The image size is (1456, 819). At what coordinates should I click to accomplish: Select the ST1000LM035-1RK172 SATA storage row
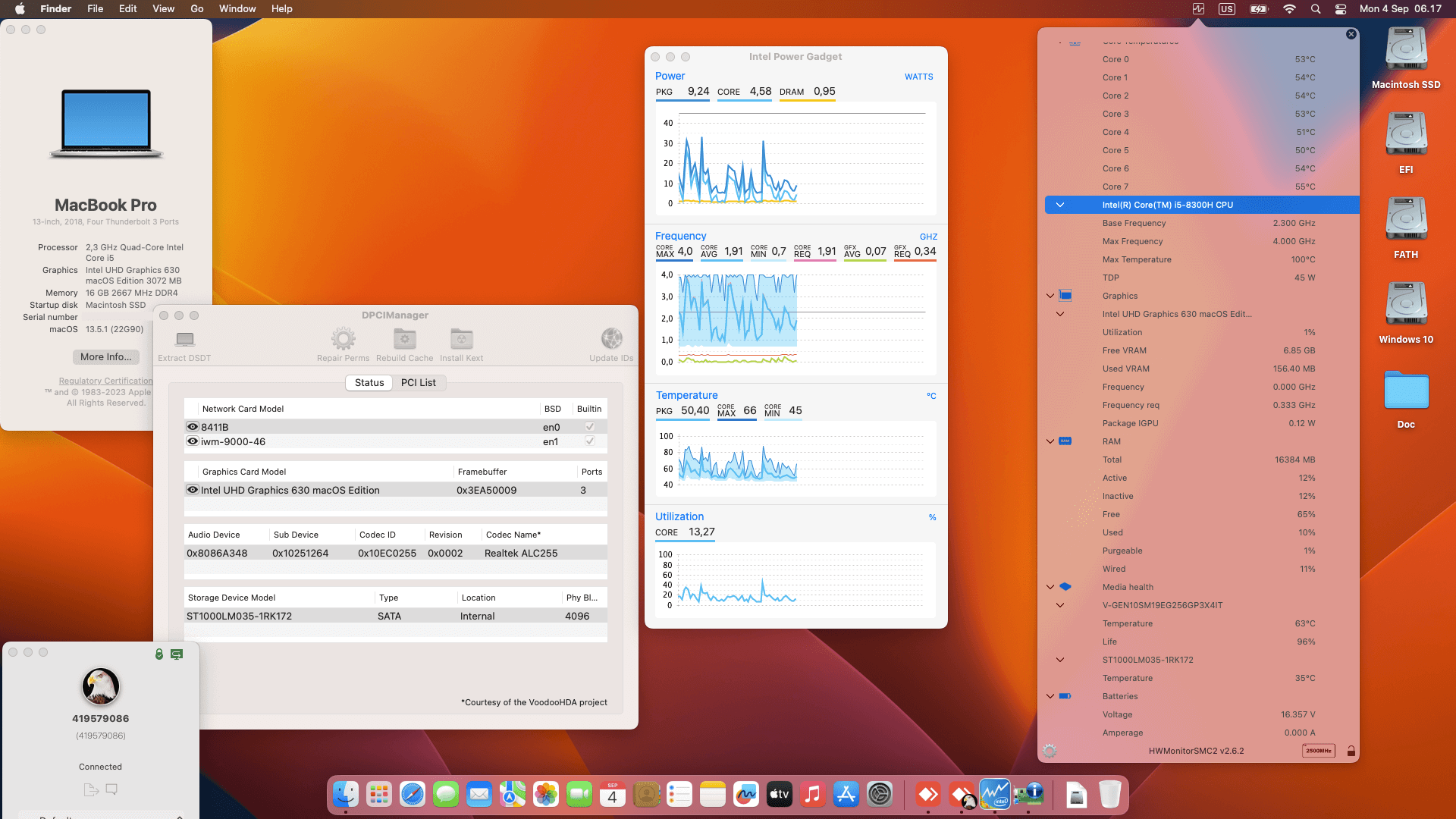[395, 616]
